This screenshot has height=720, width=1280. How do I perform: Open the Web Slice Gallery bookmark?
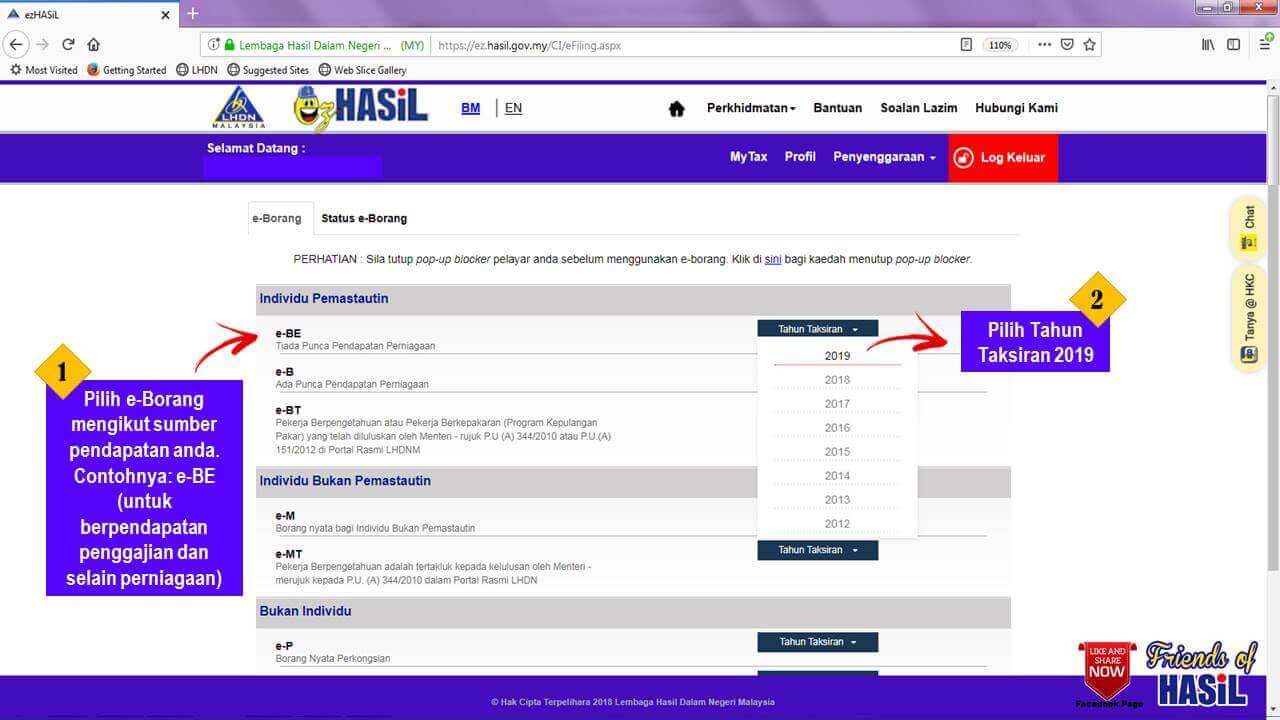click(362, 70)
